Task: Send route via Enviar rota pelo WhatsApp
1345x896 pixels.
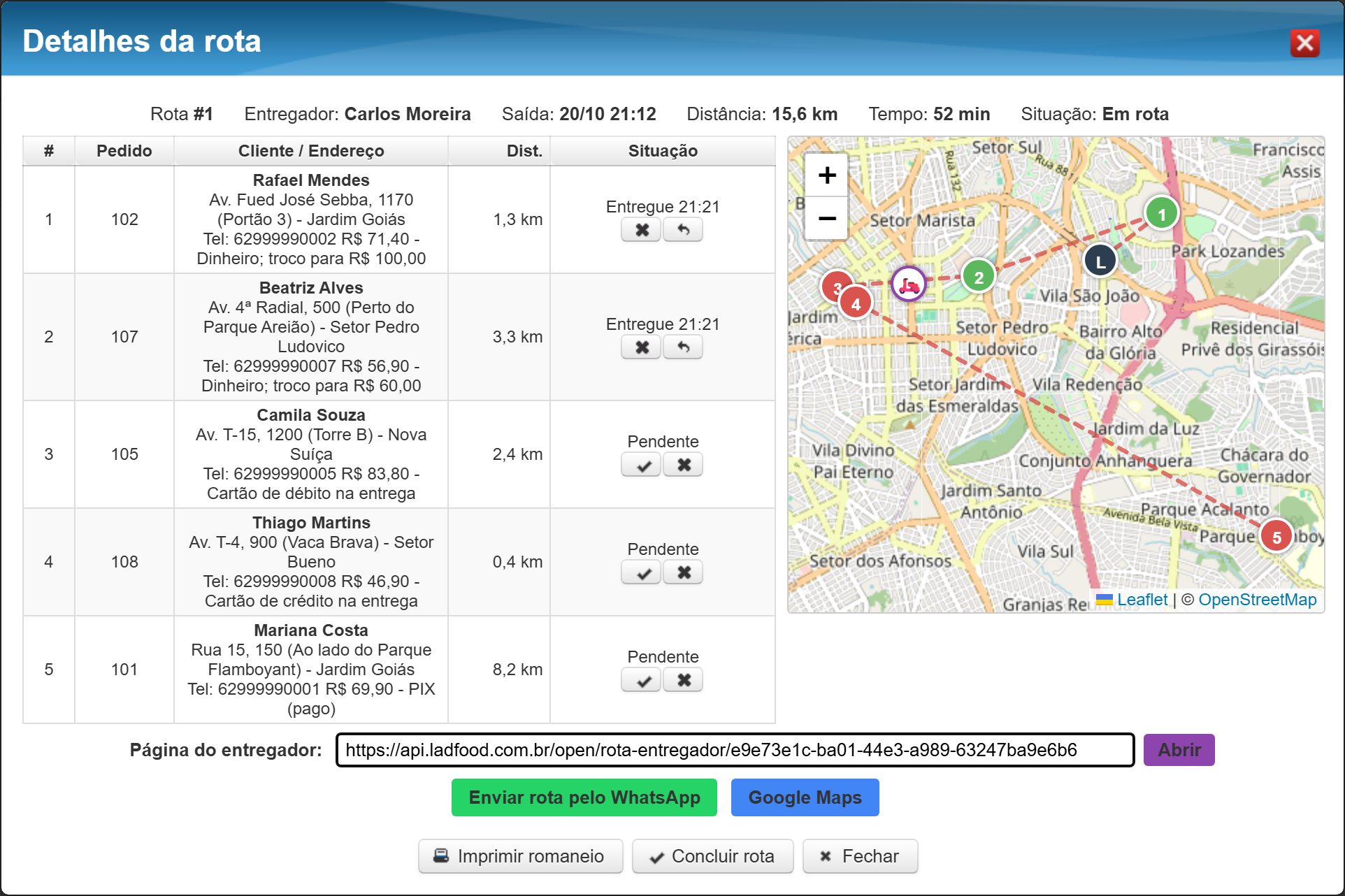Action: pyautogui.click(x=584, y=797)
